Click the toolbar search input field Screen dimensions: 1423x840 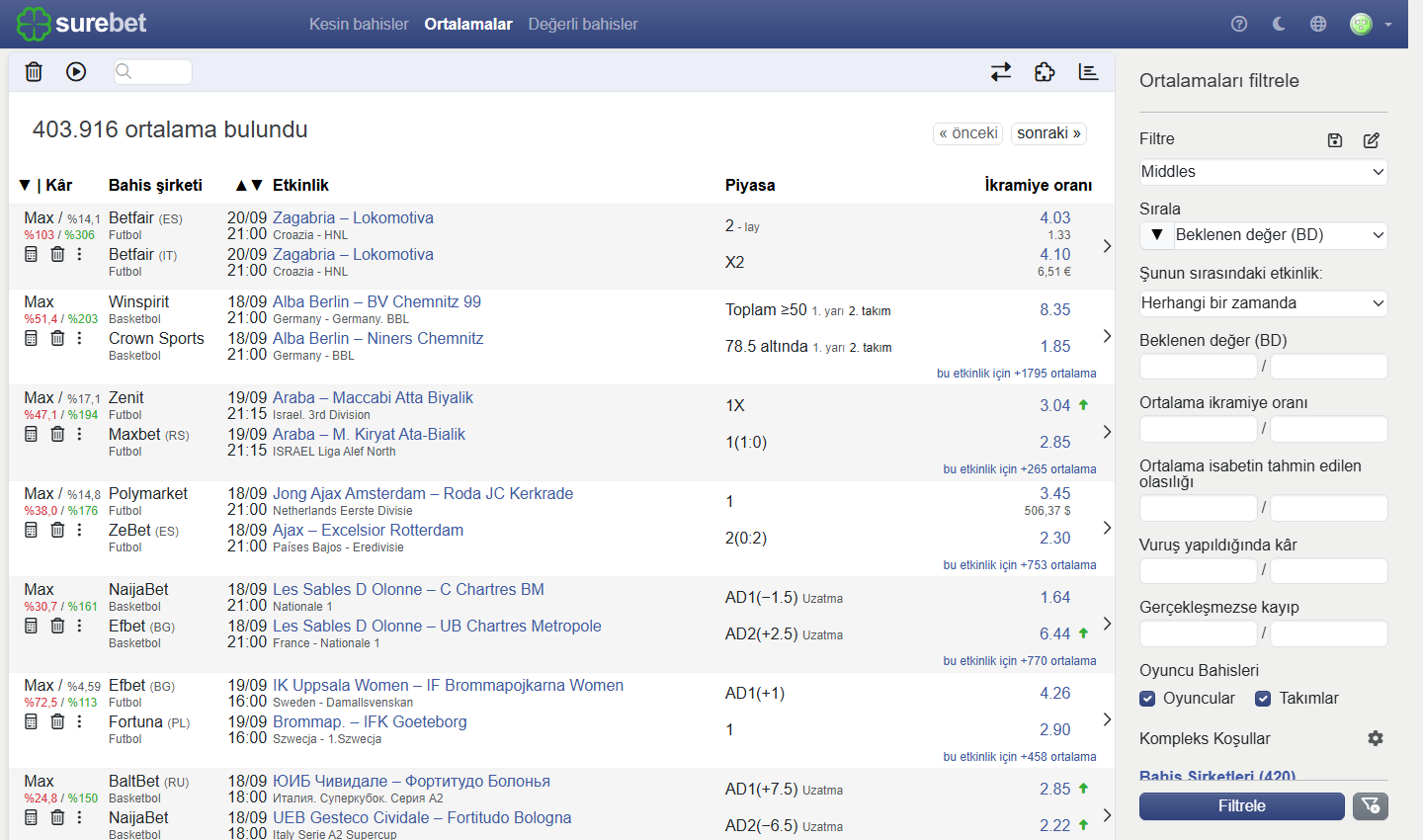[153, 71]
